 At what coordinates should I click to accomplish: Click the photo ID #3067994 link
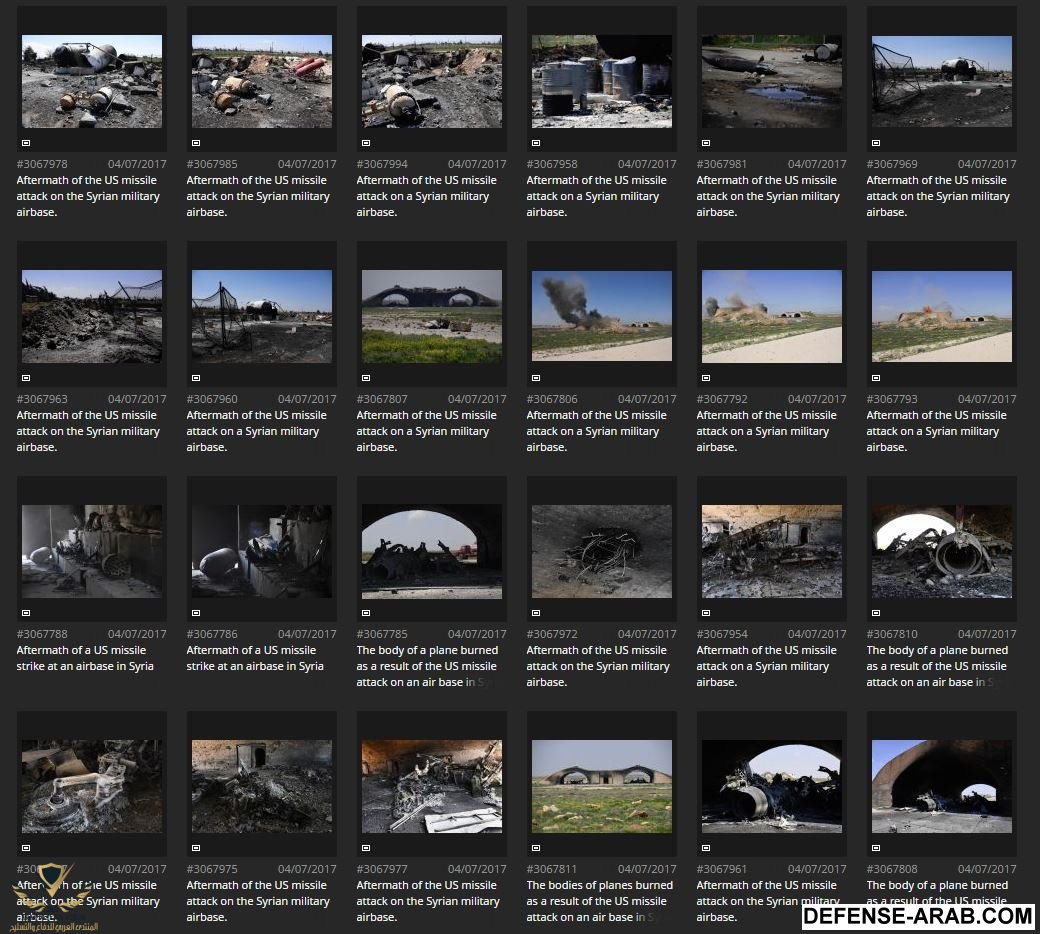pos(382,164)
